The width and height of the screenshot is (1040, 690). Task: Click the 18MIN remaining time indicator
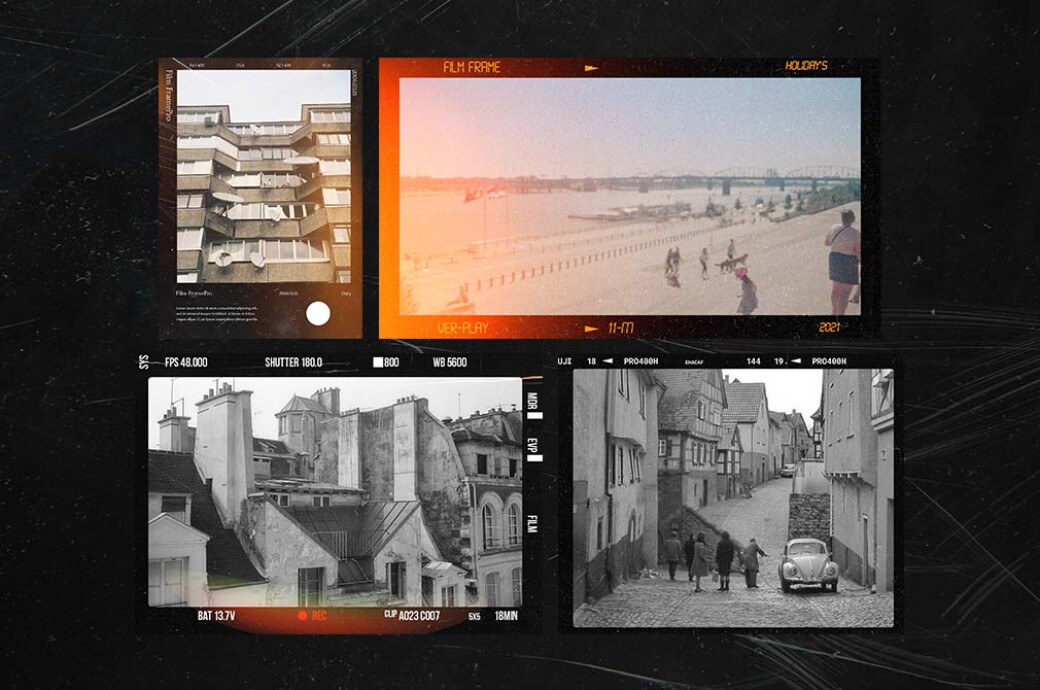coord(506,614)
